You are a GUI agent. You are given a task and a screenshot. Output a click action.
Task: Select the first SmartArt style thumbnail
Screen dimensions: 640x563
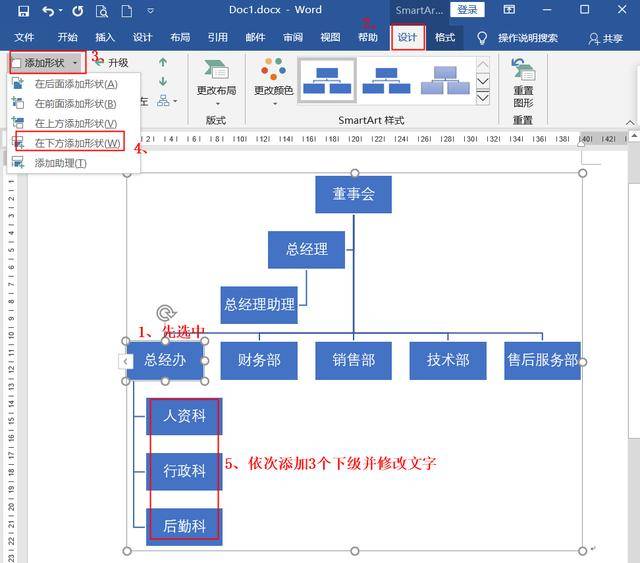(327, 80)
